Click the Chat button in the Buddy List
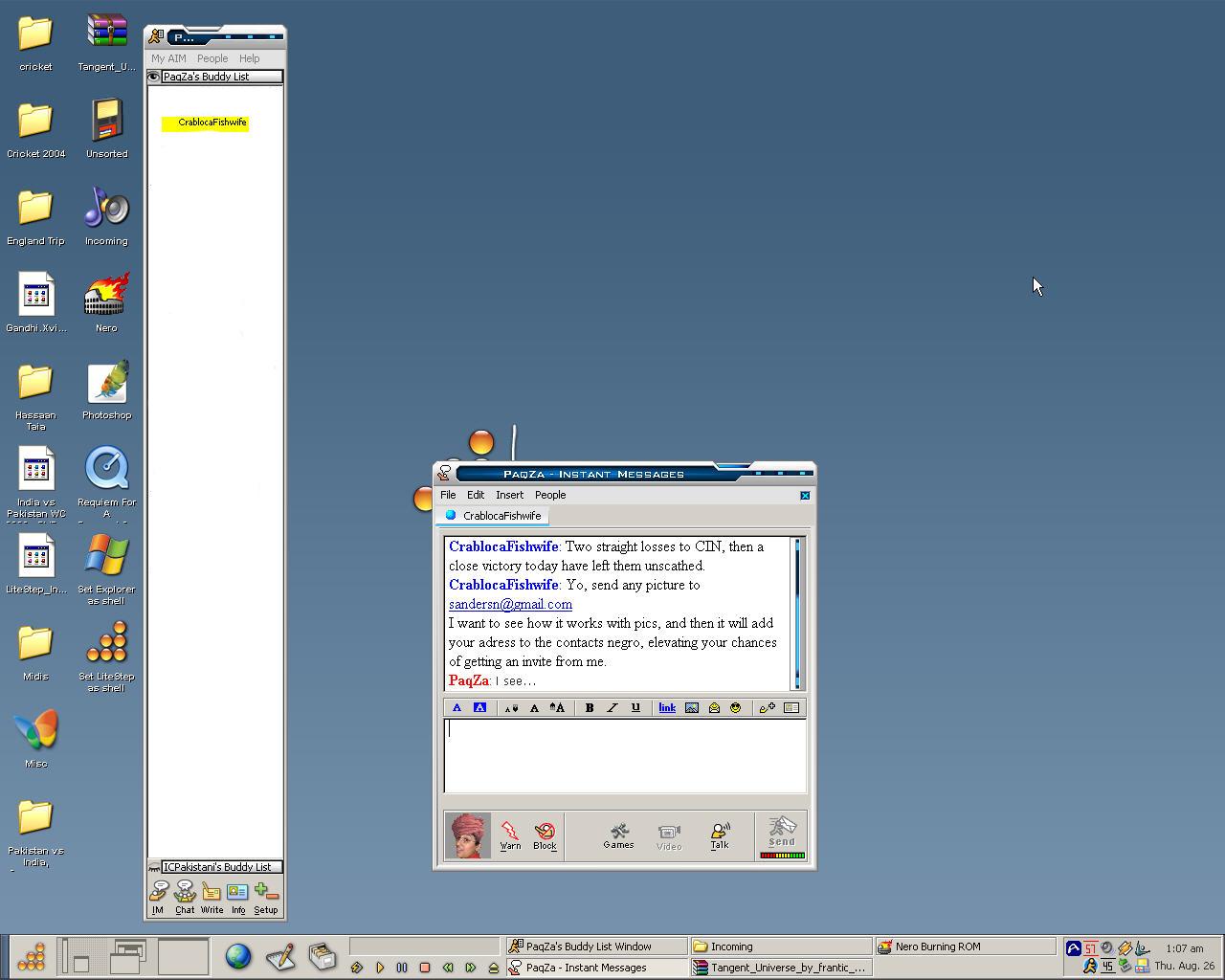 pos(185,899)
